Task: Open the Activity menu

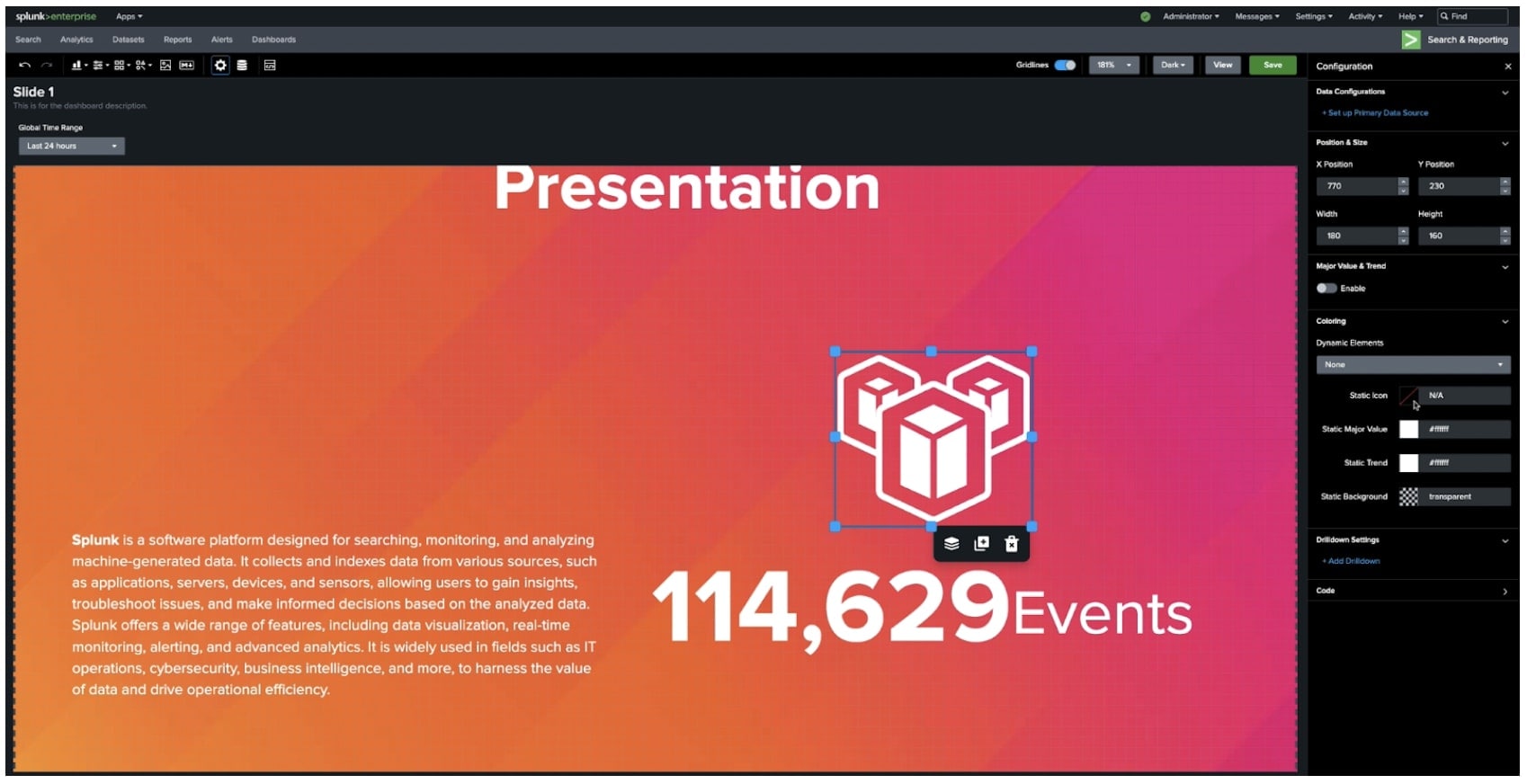Action: tap(1365, 16)
